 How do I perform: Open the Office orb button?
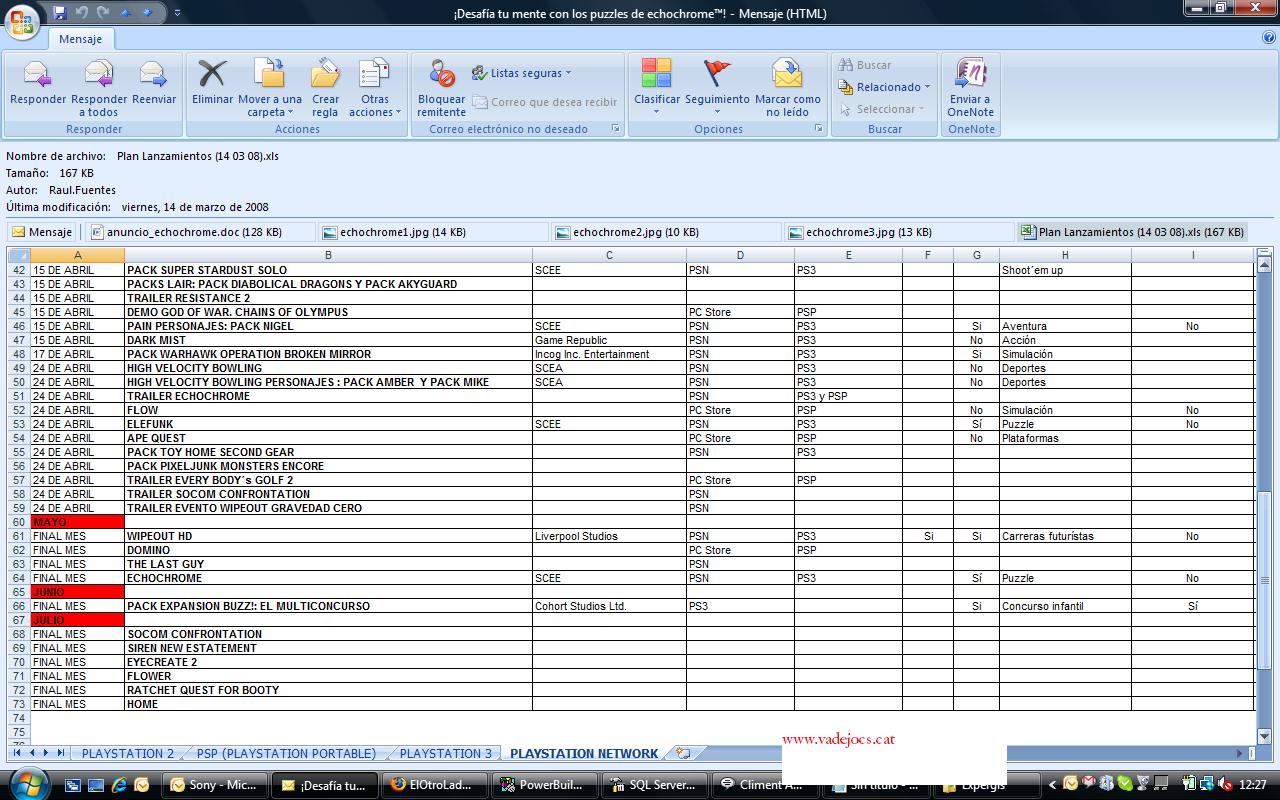pos(23,20)
